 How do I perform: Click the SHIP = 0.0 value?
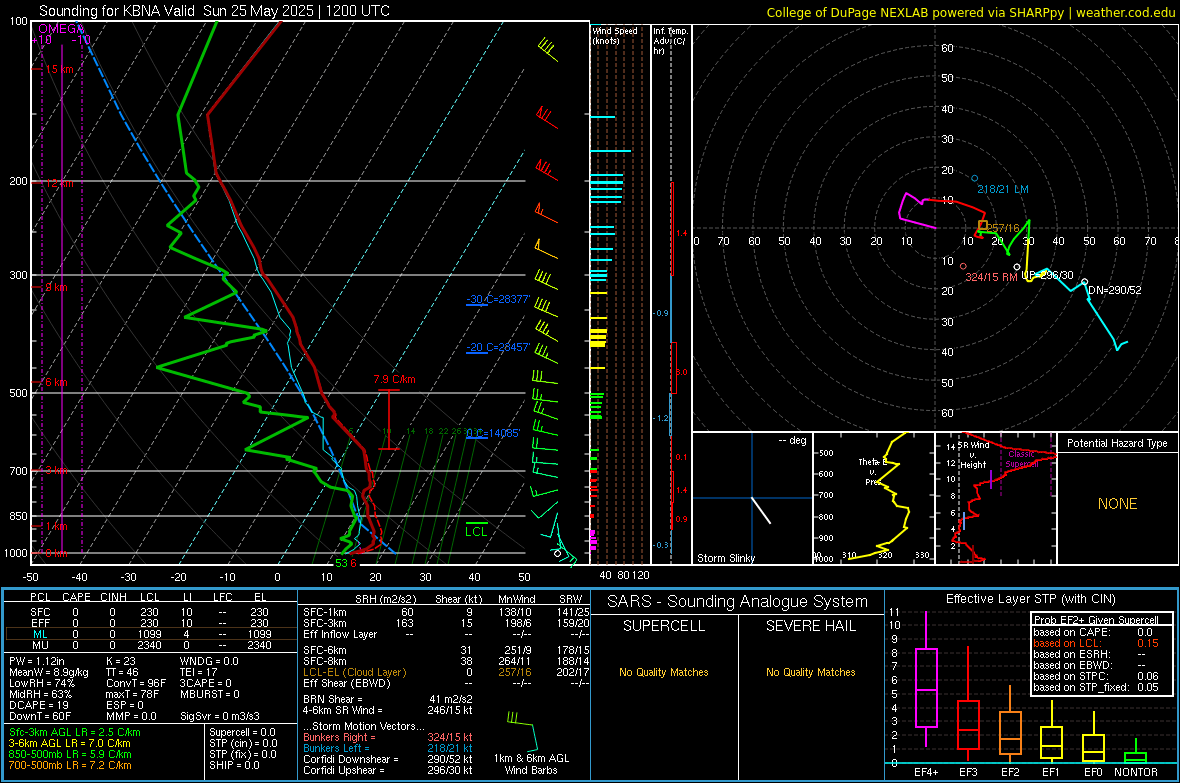(234, 766)
